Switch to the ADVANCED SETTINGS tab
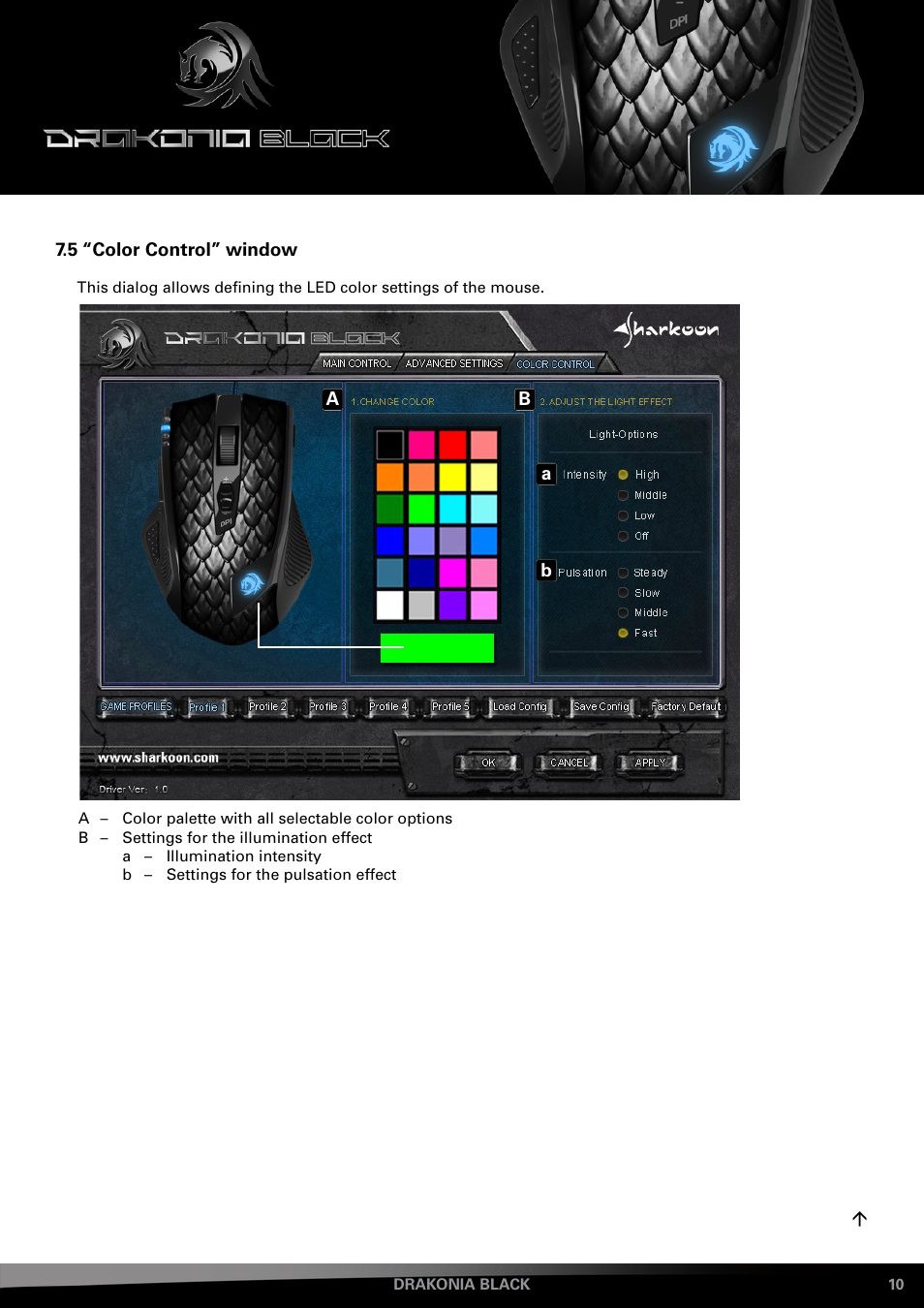924x1308 pixels. 454,364
